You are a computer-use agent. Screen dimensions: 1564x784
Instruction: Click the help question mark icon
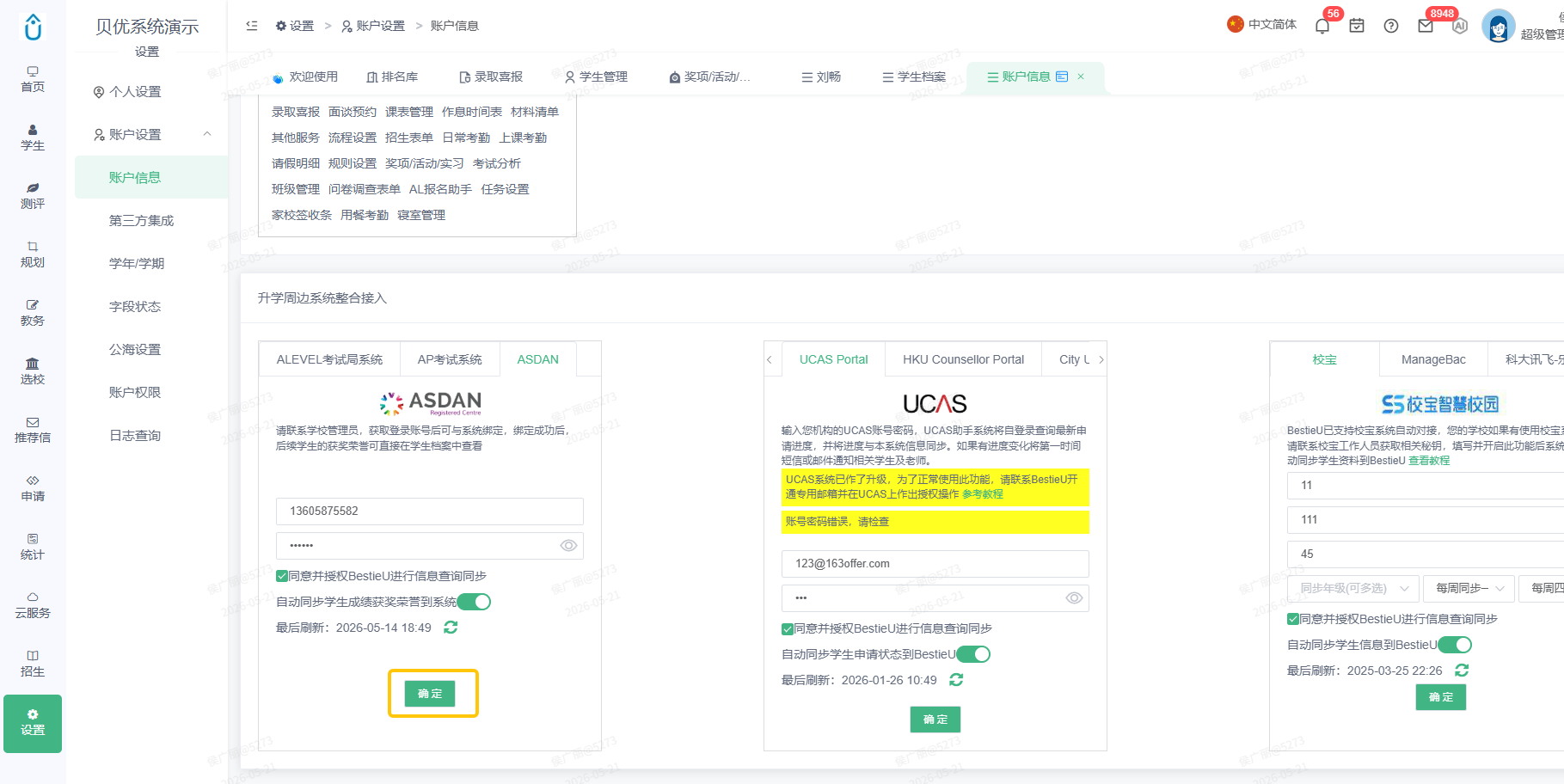pyautogui.click(x=1391, y=26)
